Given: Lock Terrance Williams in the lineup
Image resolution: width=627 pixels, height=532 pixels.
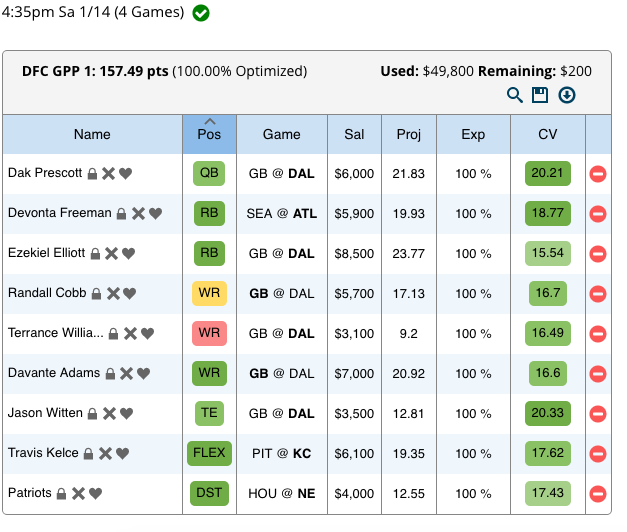Looking at the screenshot, I should coord(114,334).
